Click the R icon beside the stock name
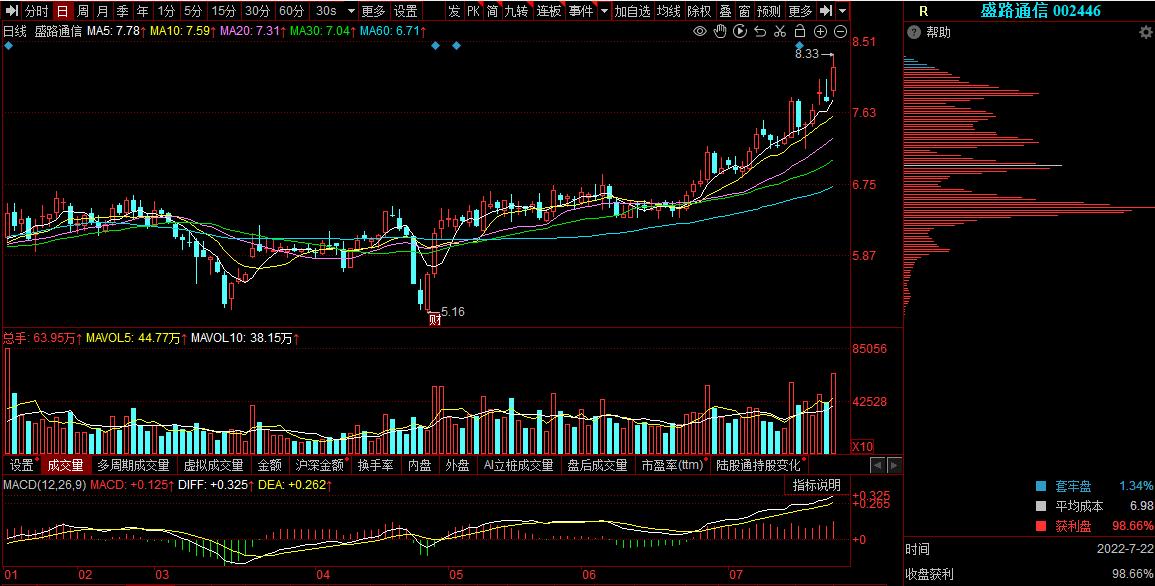Image resolution: width=1155 pixels, height=586 pixels. coord(924,11)
